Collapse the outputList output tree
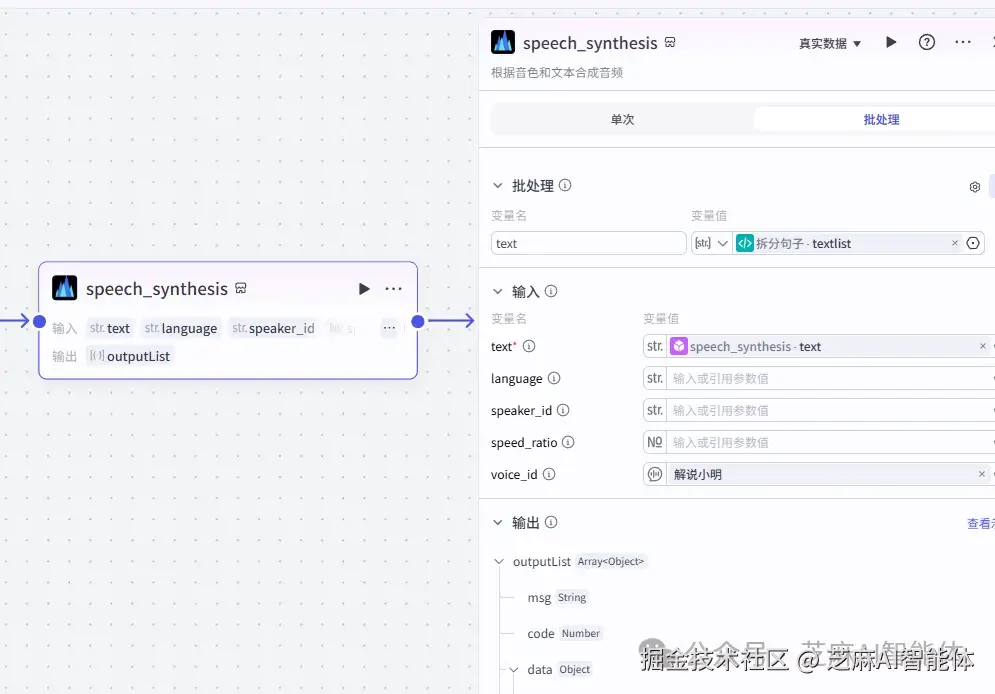Viewport: 995px width, 694px height. [x=499, y=561]
